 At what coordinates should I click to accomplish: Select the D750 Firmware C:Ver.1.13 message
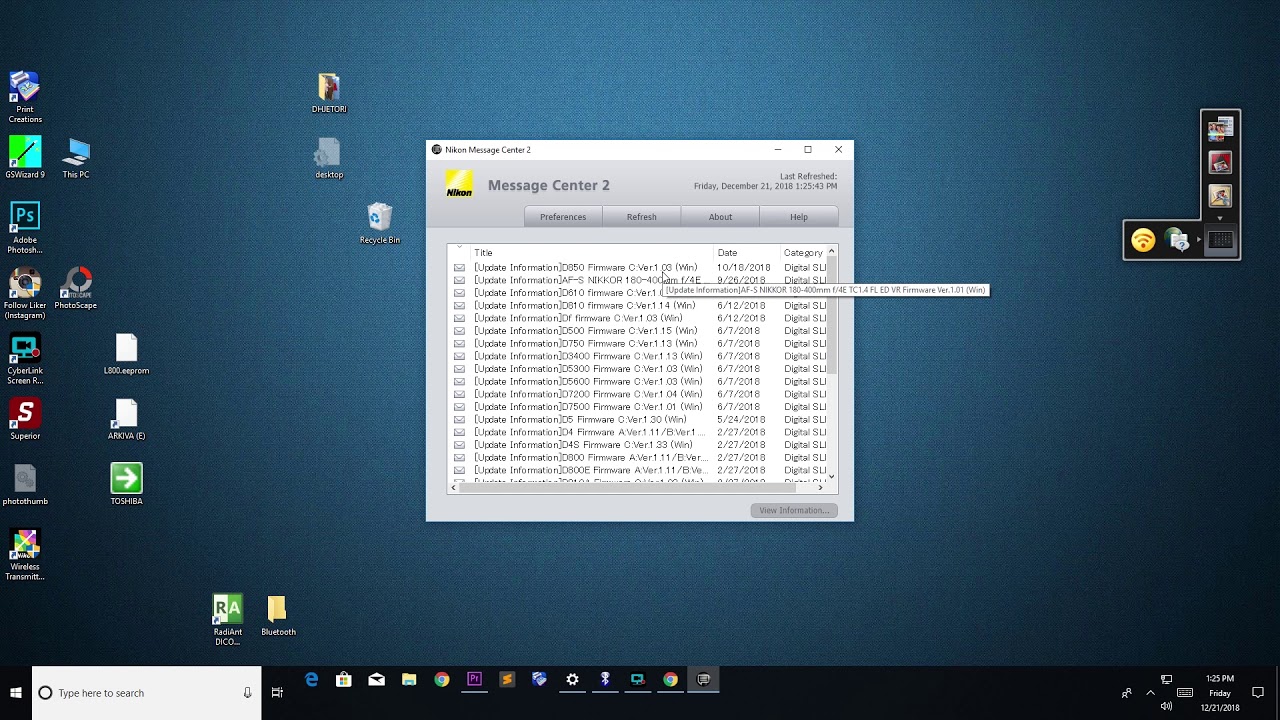click(x=586, y=344)
